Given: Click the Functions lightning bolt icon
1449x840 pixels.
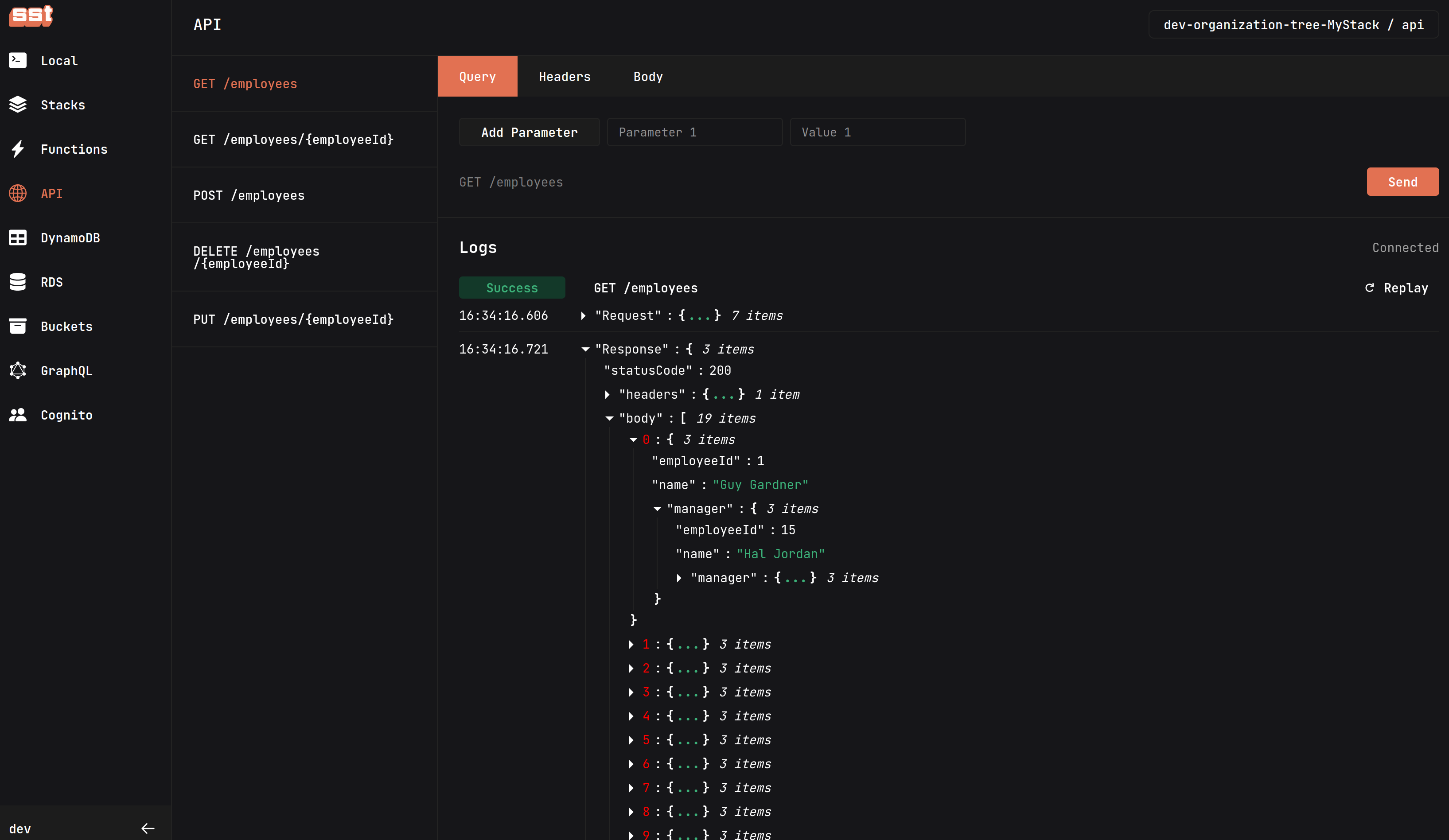Looking at the screenshot, I should [x=18, y=149].
